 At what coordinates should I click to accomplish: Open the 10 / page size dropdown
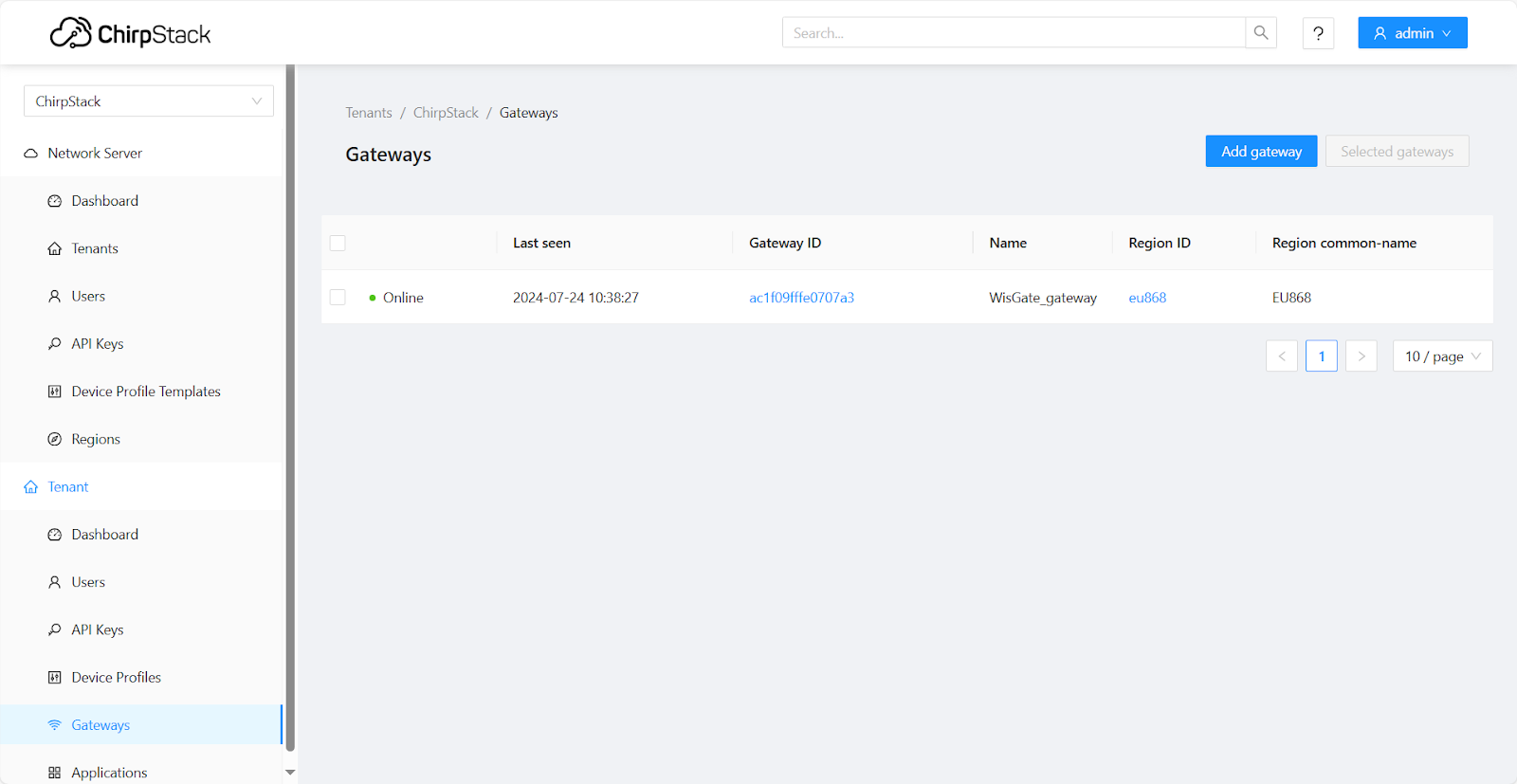click(1441, 356)
